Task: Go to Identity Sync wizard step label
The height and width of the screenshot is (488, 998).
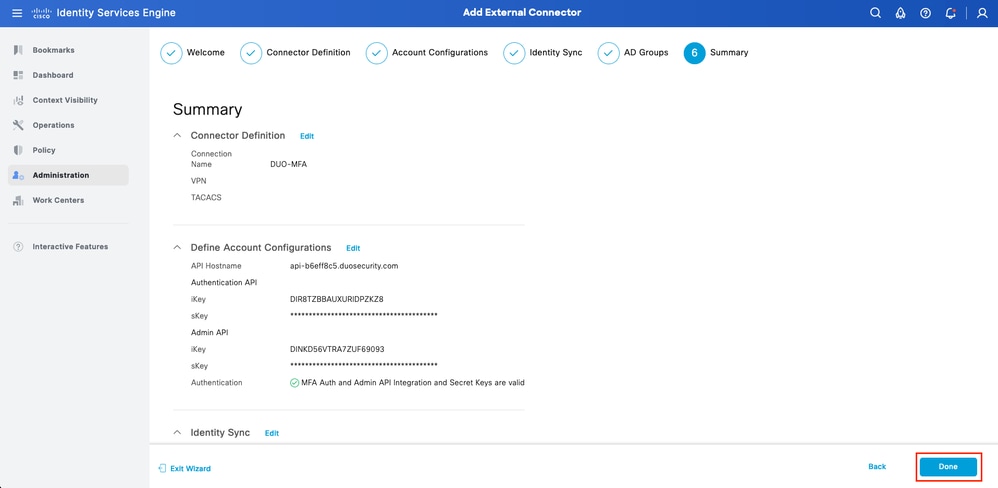Action: (556, 53)
